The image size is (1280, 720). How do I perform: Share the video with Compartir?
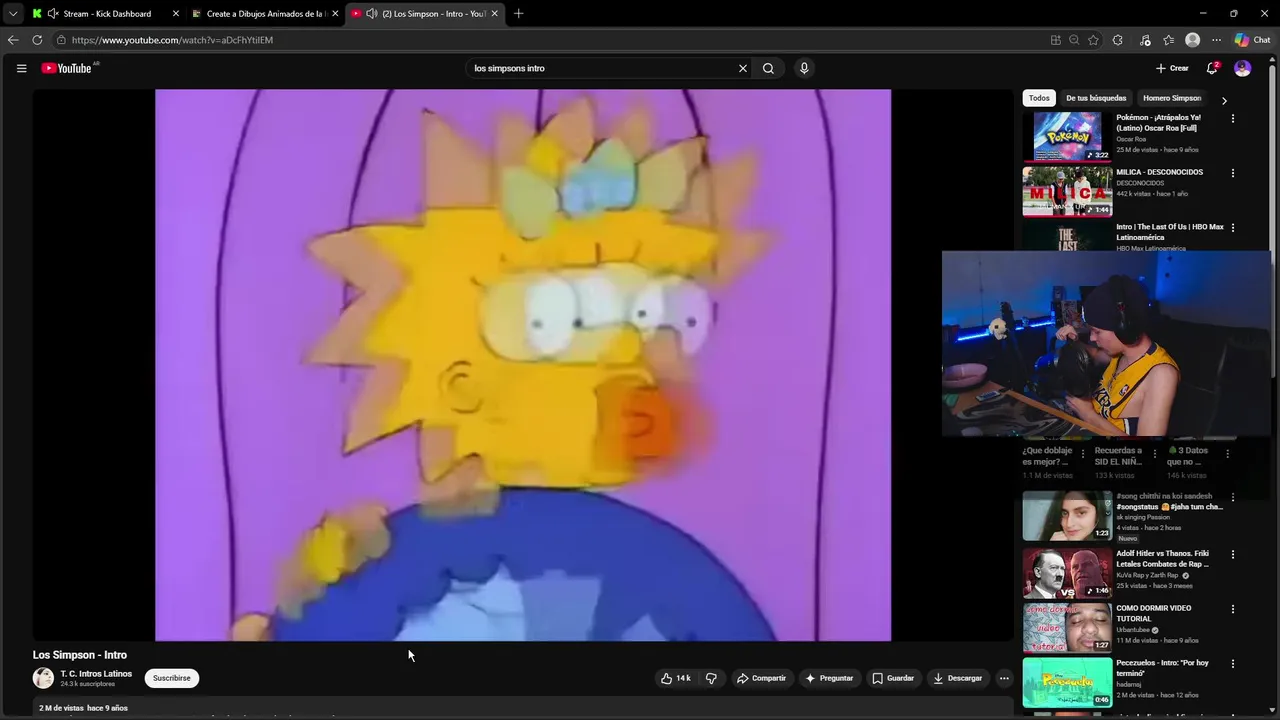pos(762,678)
